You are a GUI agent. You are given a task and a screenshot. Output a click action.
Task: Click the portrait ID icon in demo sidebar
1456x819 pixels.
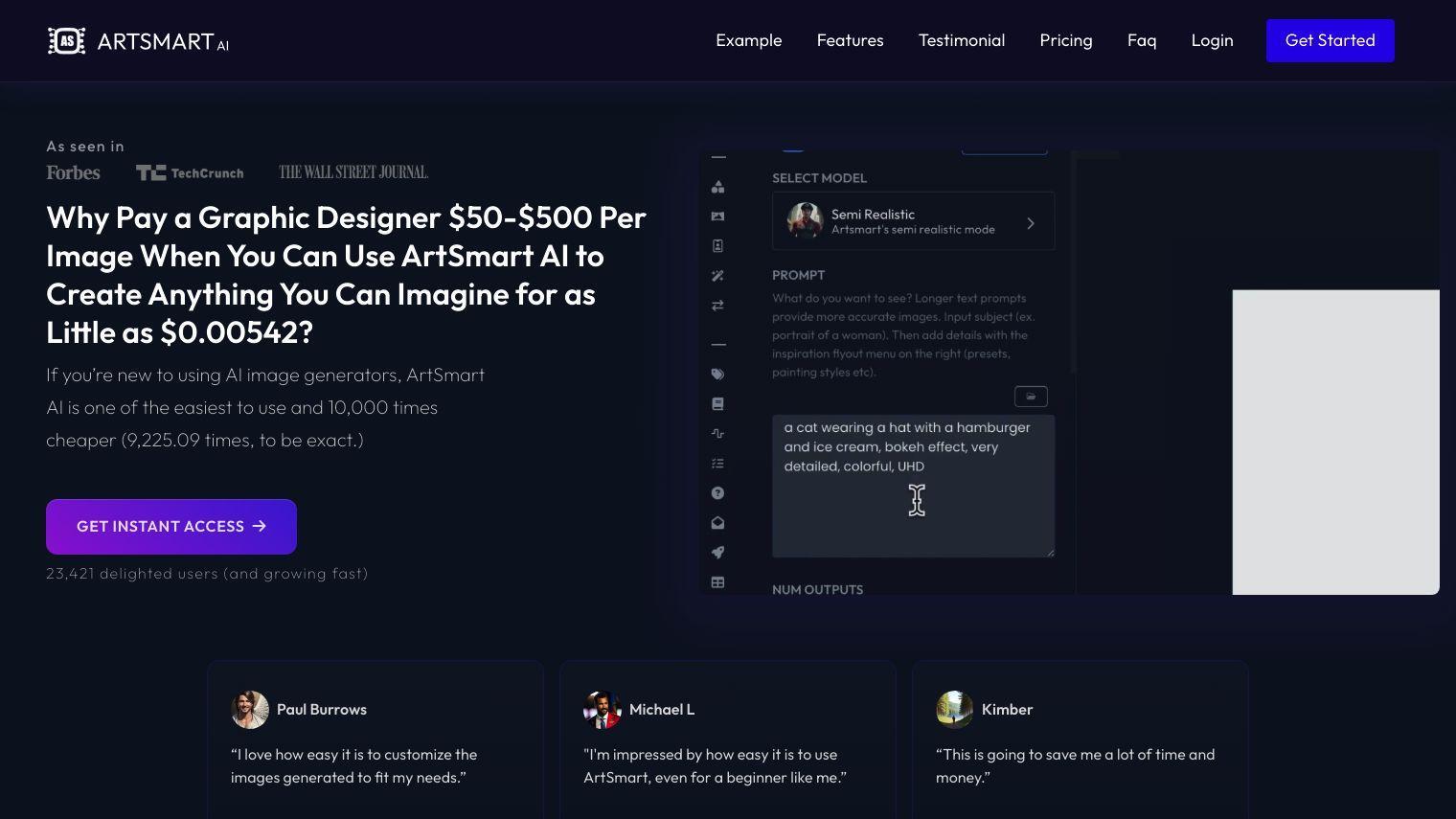coord(717,246)
